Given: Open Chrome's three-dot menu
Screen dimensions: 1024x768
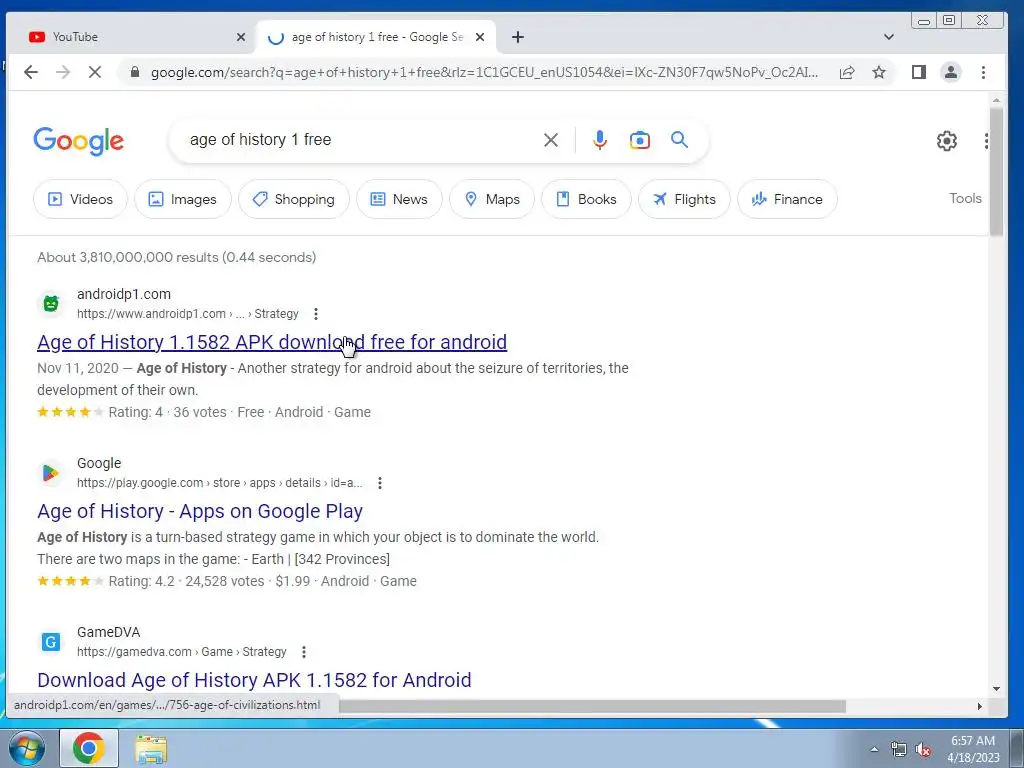Looking at the screenshot, I should tap(984, 72).
